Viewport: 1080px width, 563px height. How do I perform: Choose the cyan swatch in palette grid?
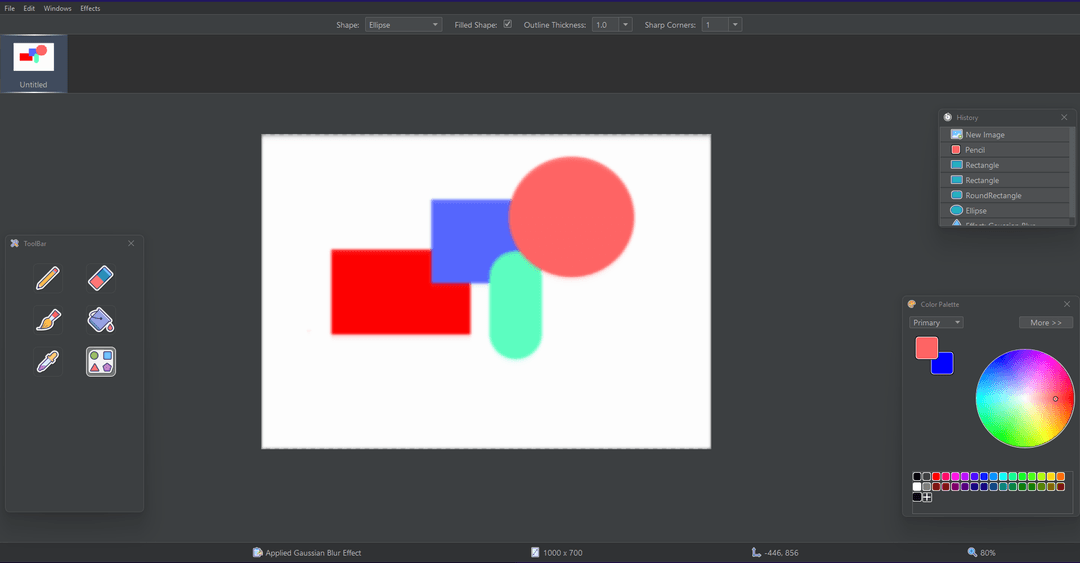(x=1004, y=476)
